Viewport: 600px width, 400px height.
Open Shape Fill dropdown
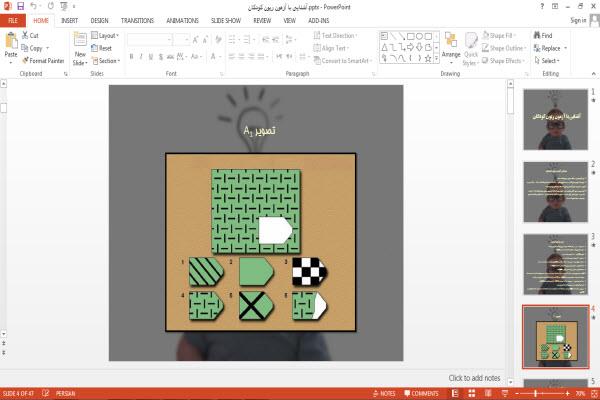(498, 36)
